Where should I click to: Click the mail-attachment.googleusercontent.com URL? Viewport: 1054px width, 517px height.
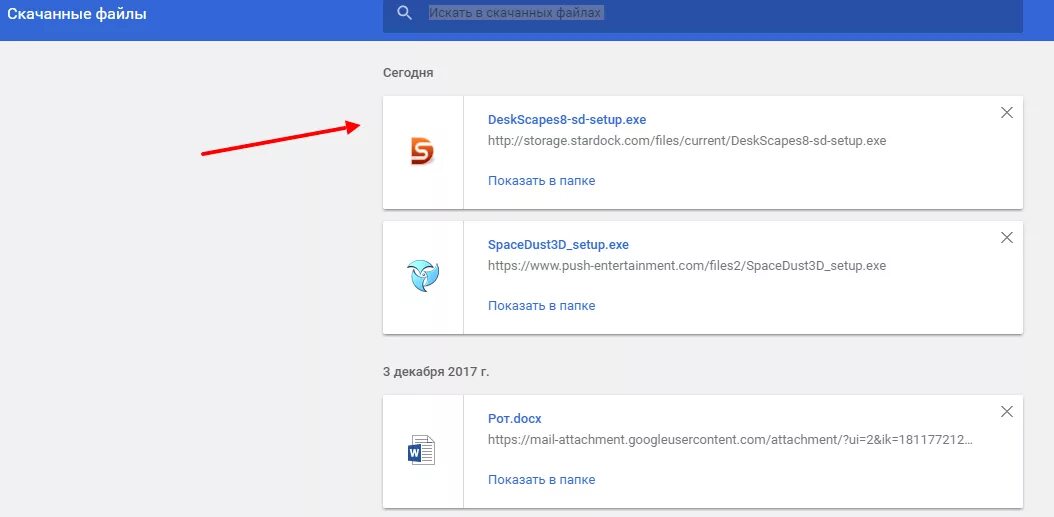tap(730, 440)
